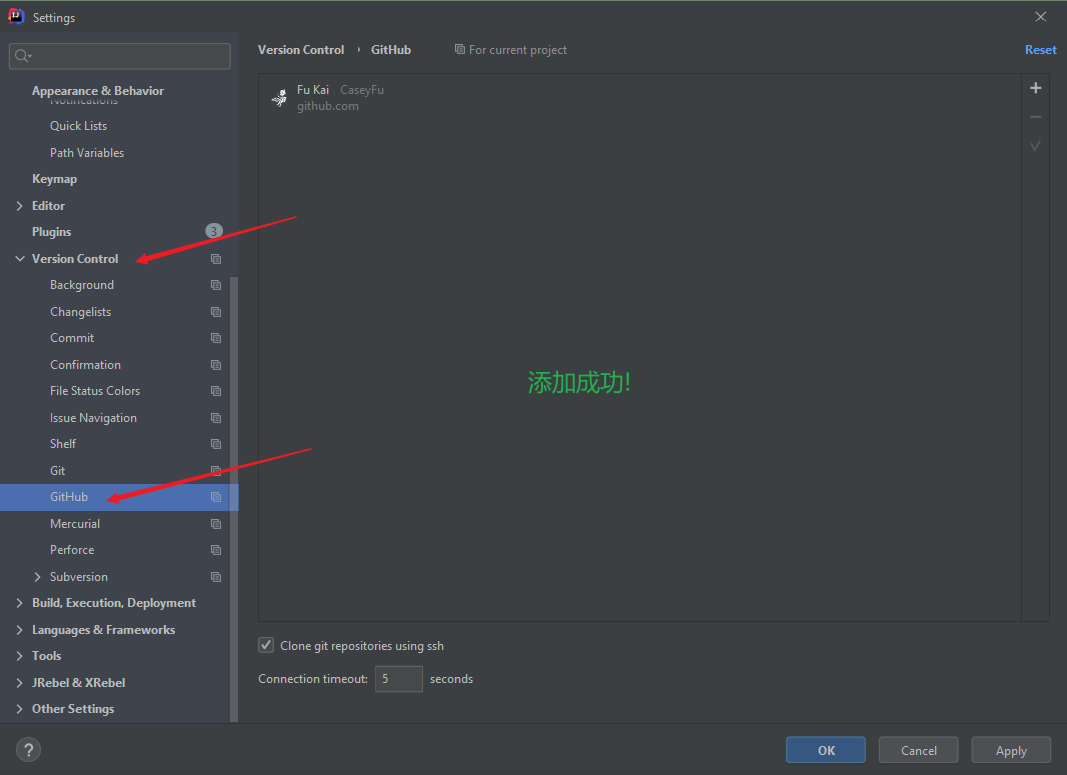Click the github.com server text
The width and height of the screenshot is (1067, 775).
(x=327, y=106)
